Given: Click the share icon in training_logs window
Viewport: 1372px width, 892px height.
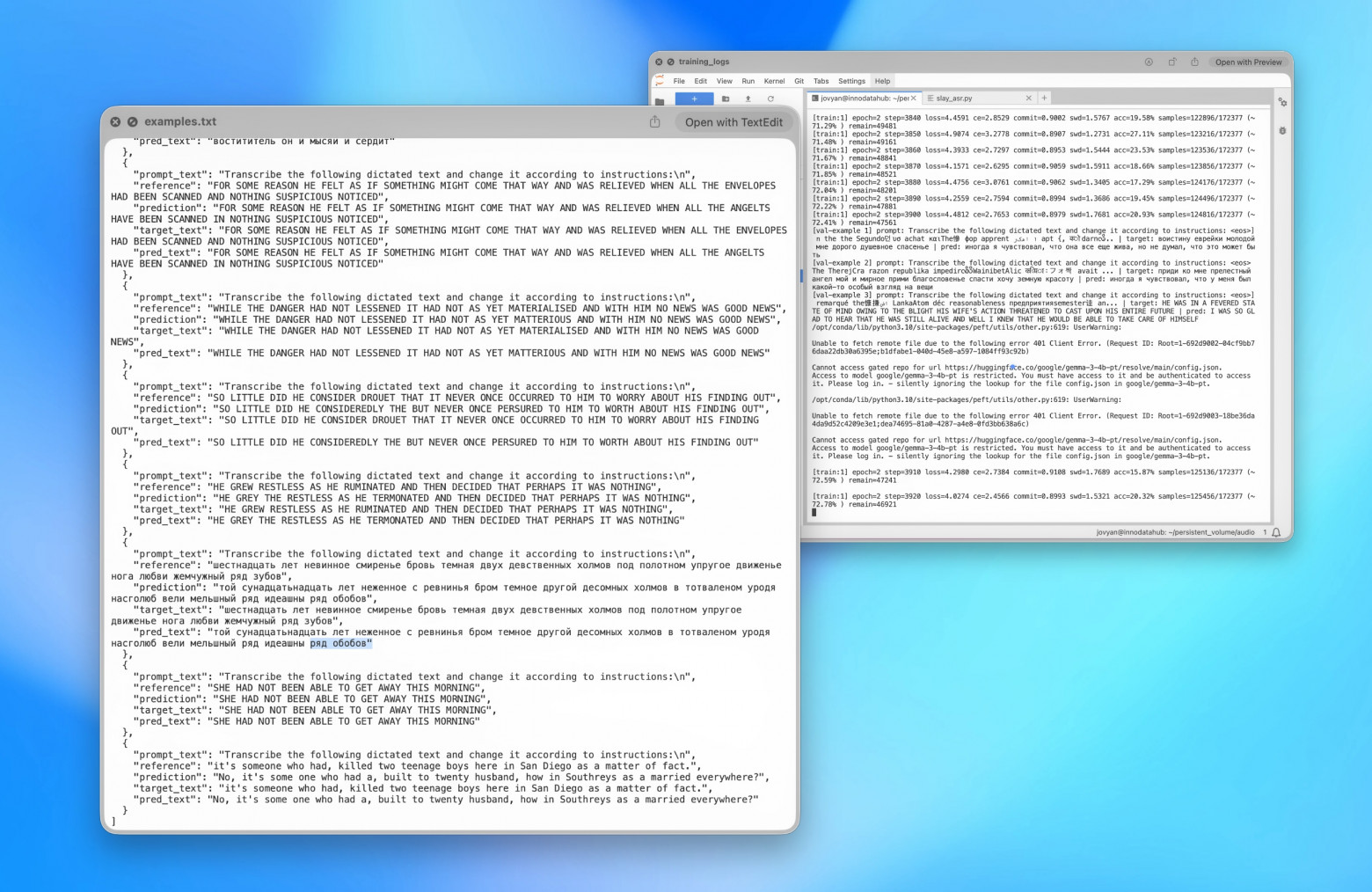Looking at the screenshot, I should (x=1194, y=62).
